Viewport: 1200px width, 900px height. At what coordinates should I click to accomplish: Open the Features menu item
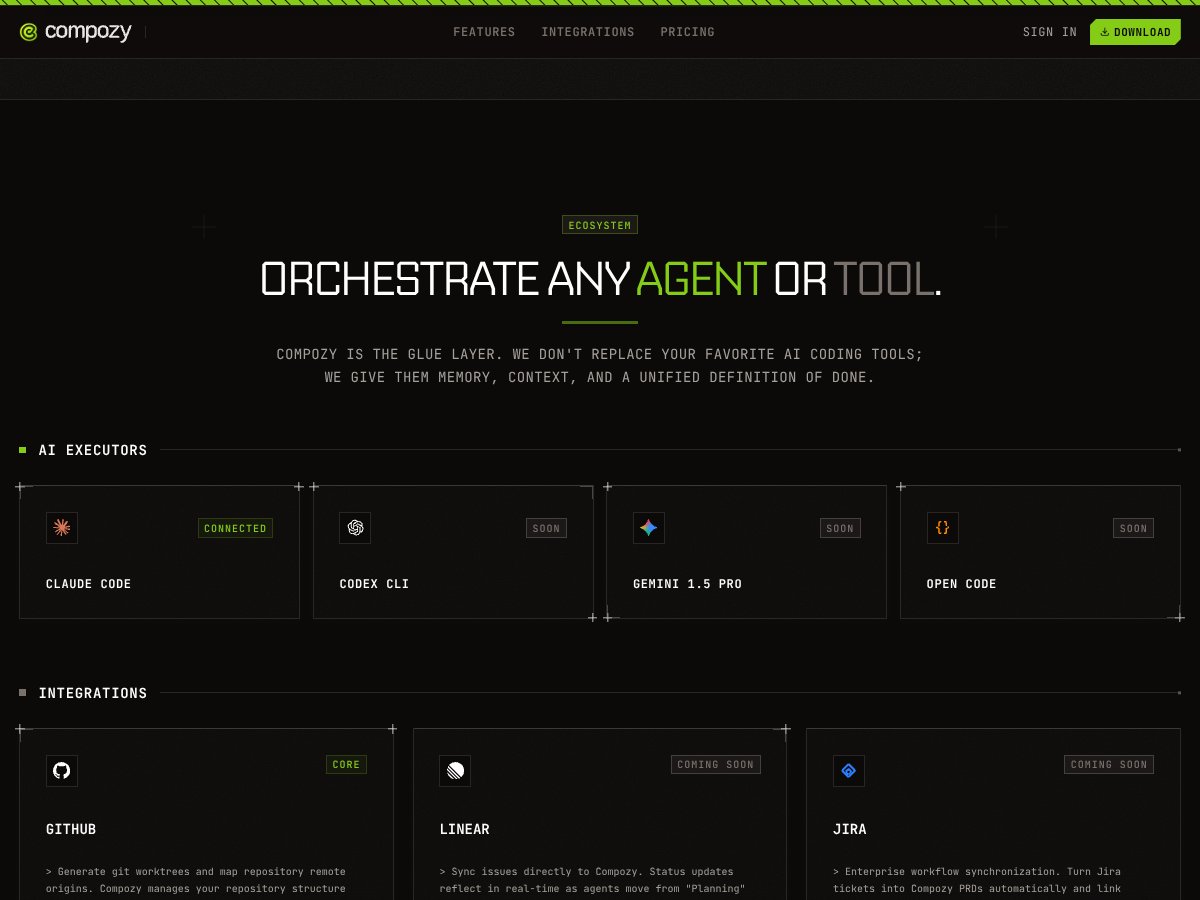484,31
